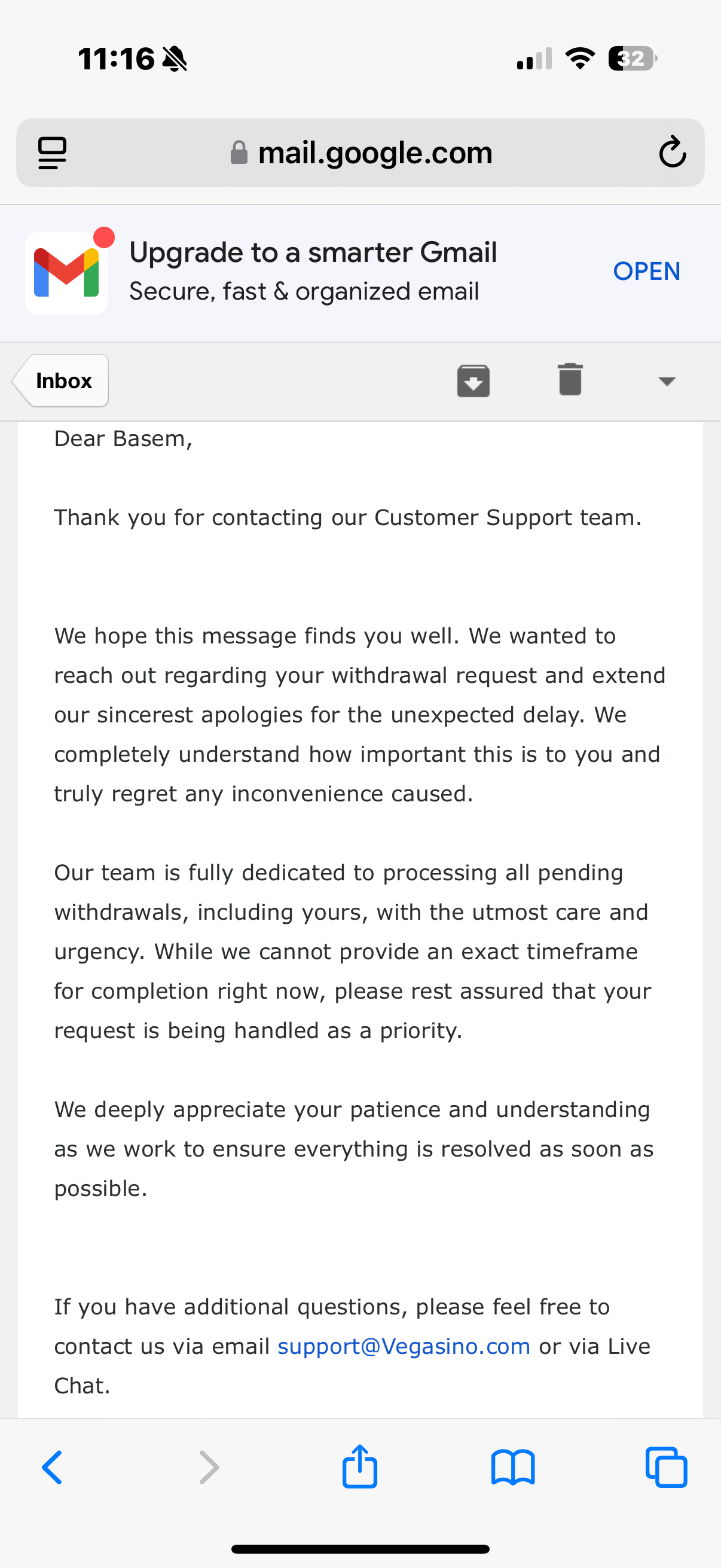Open the Safari share sheet

click(359, 1466)
